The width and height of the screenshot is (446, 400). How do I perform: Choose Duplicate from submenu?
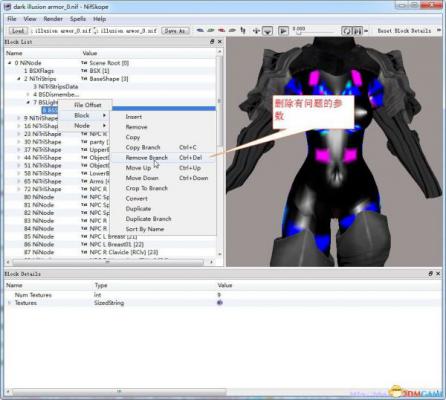click(x=163, y=209)
